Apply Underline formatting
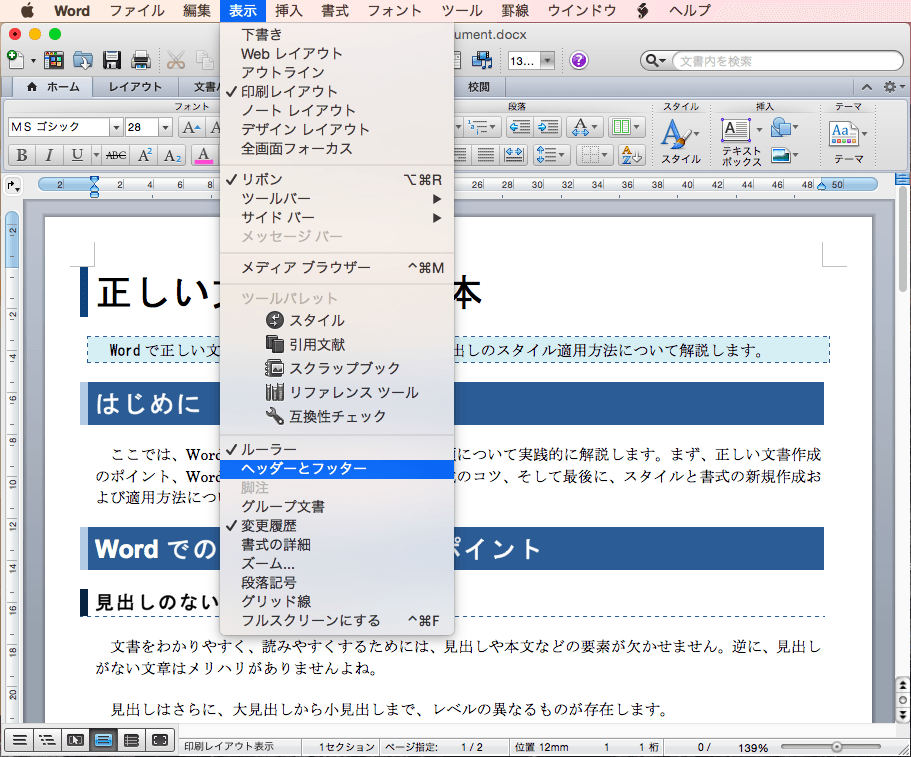This screenshot has width=911, height=757. (77, 155)
